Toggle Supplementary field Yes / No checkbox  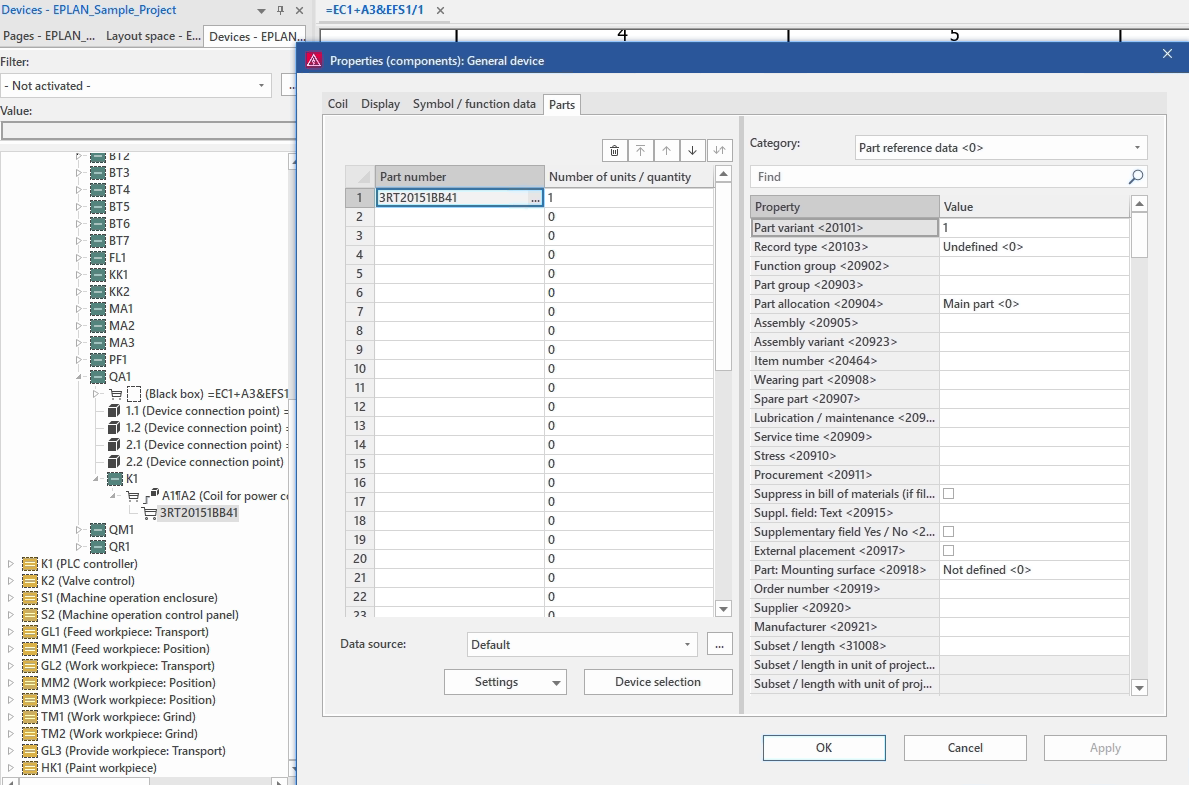point(948,532)
